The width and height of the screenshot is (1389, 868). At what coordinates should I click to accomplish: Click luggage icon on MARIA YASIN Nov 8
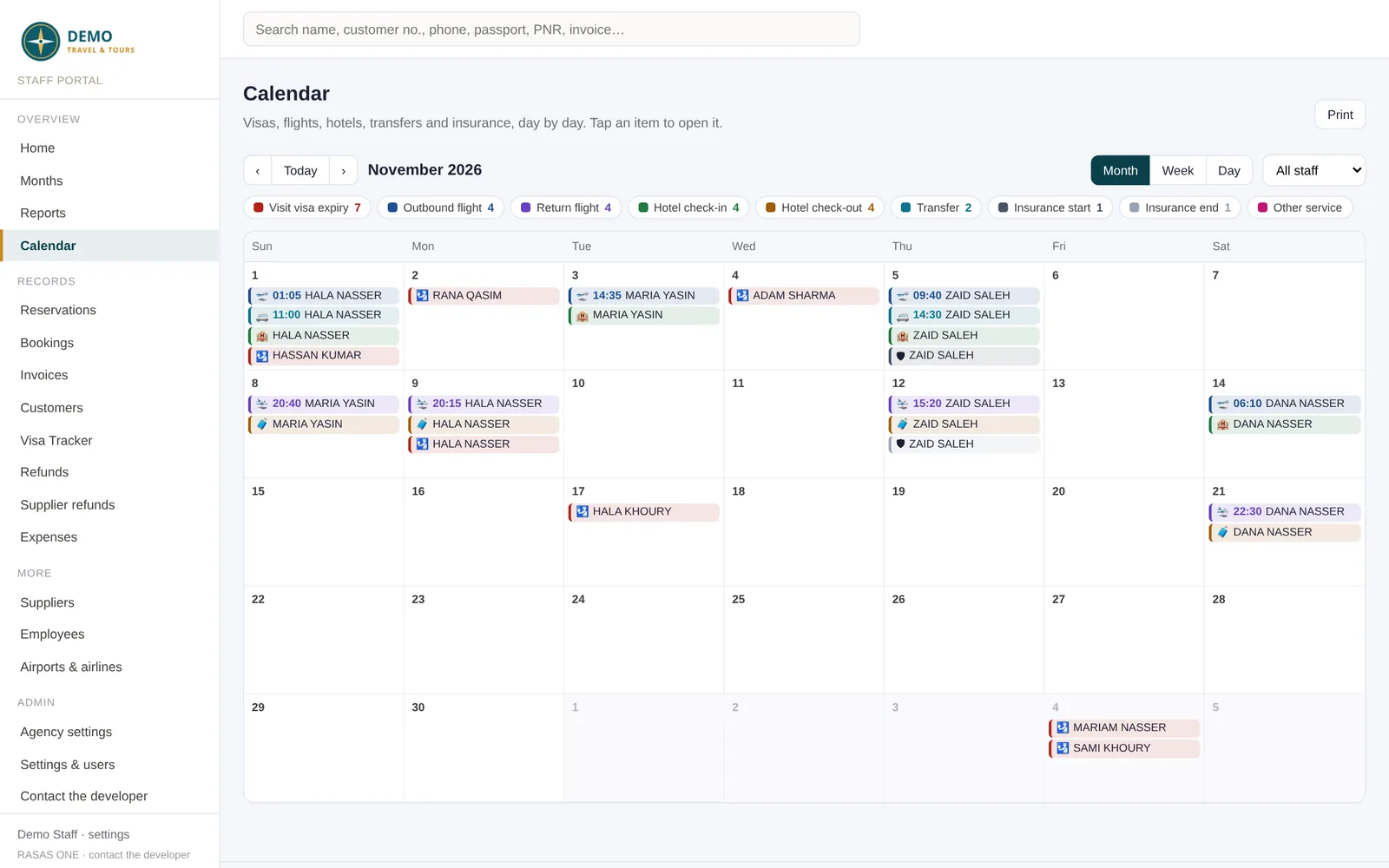coord(262,424)
